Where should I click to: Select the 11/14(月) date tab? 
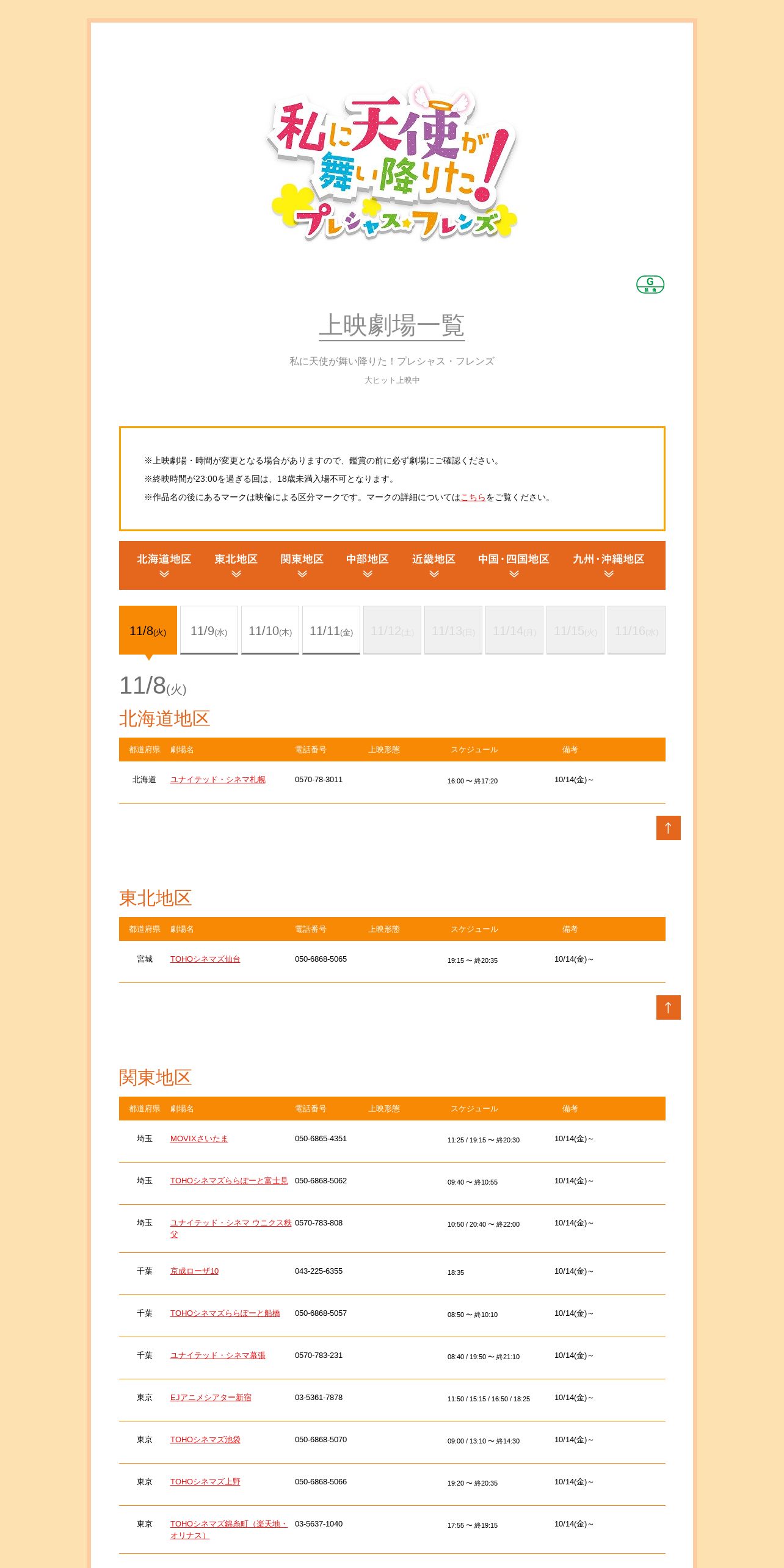pos(514,630)
